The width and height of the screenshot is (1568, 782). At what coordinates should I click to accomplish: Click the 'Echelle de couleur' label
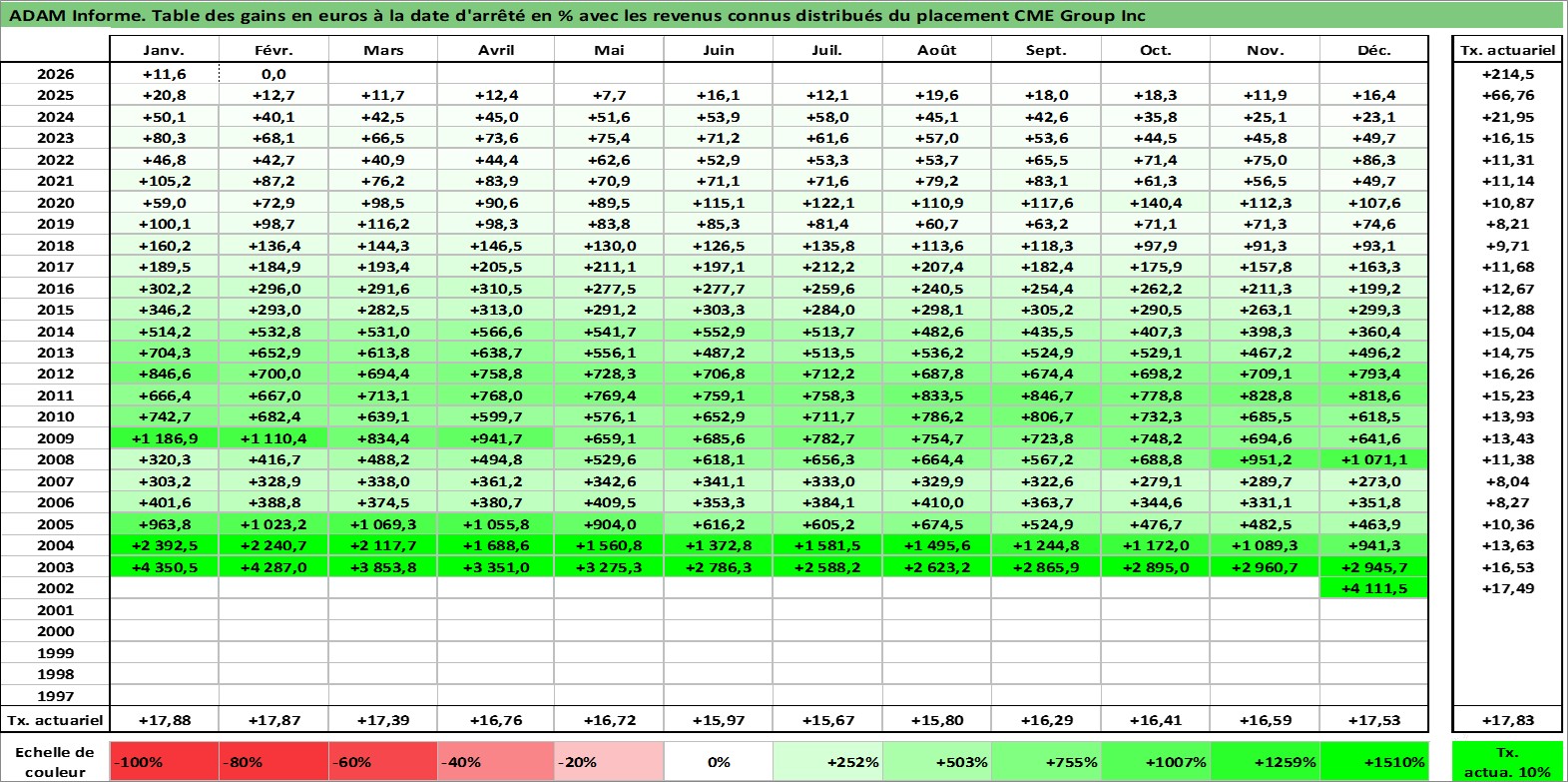[55, 761]
